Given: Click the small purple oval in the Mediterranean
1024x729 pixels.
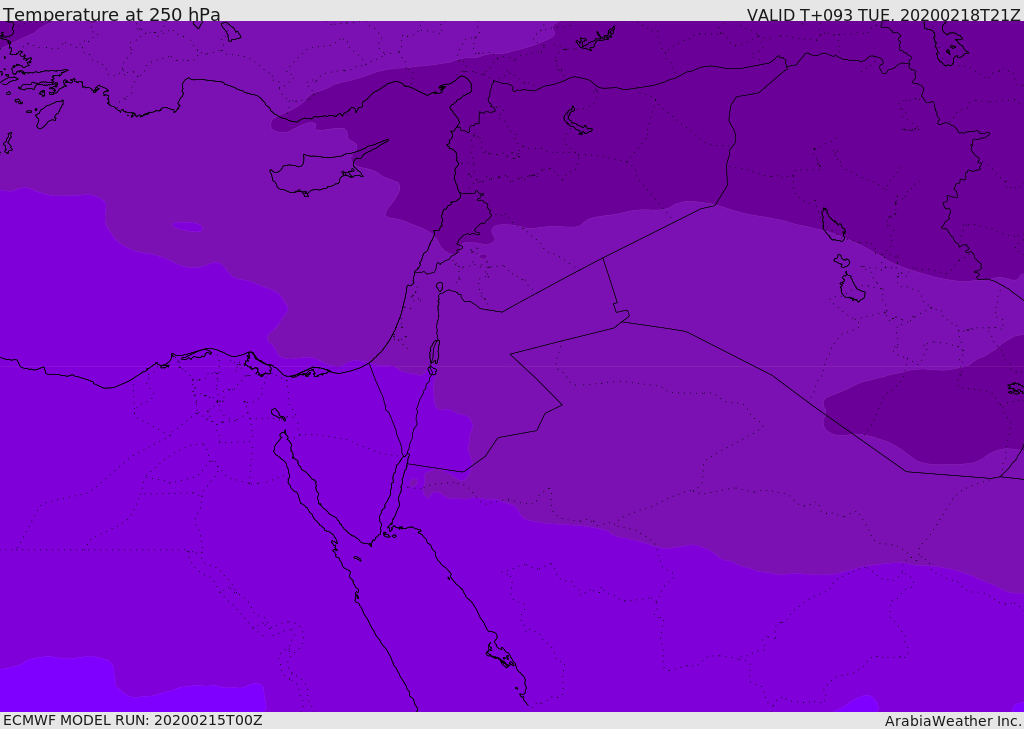Looking at the screenshot, I should point(187,227).
